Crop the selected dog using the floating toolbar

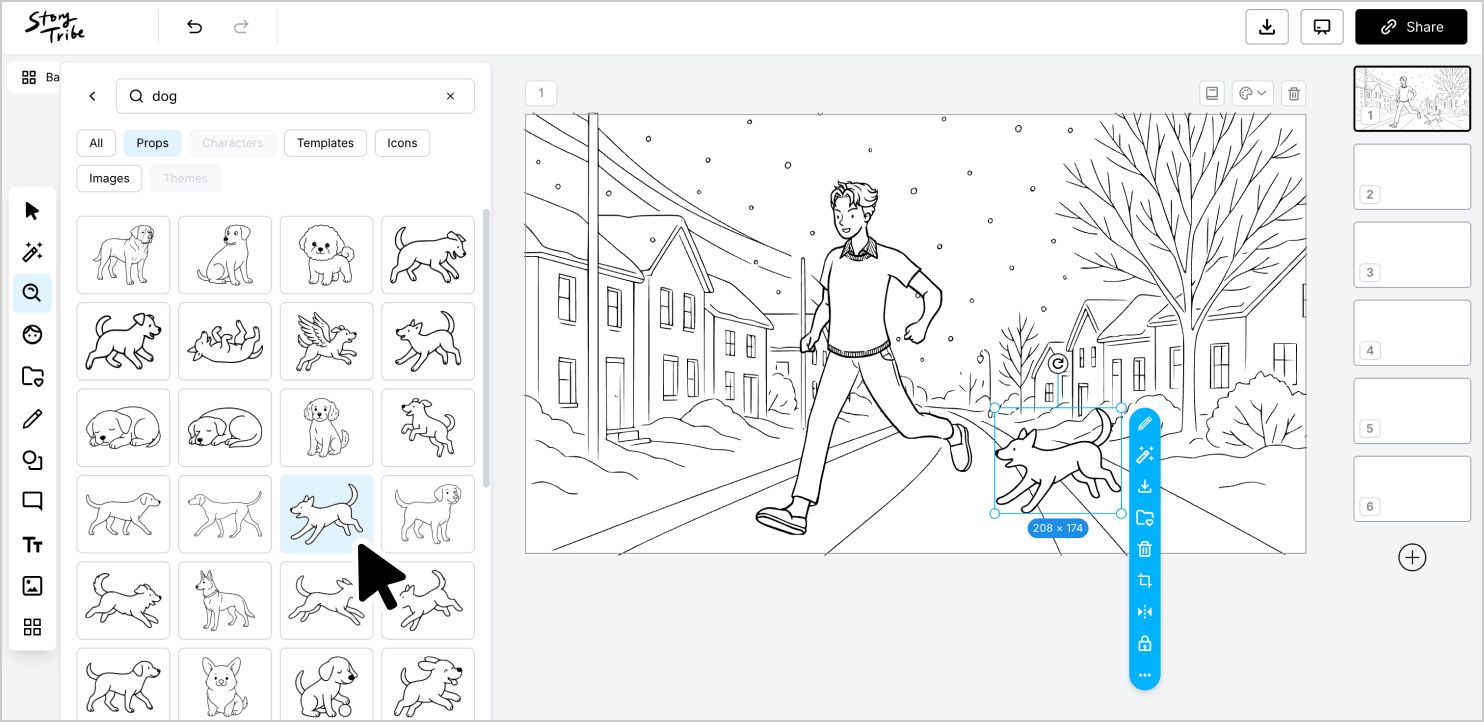tap(1144, 580)
